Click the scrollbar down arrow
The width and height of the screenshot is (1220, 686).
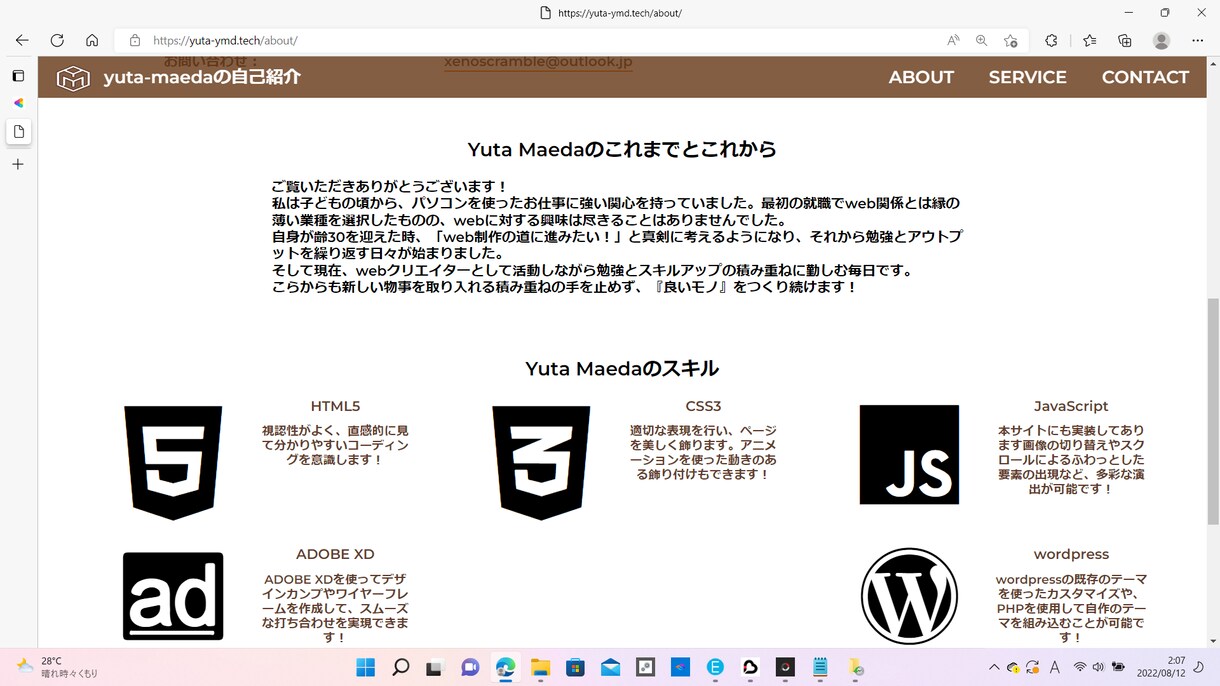click(1213, 641)
